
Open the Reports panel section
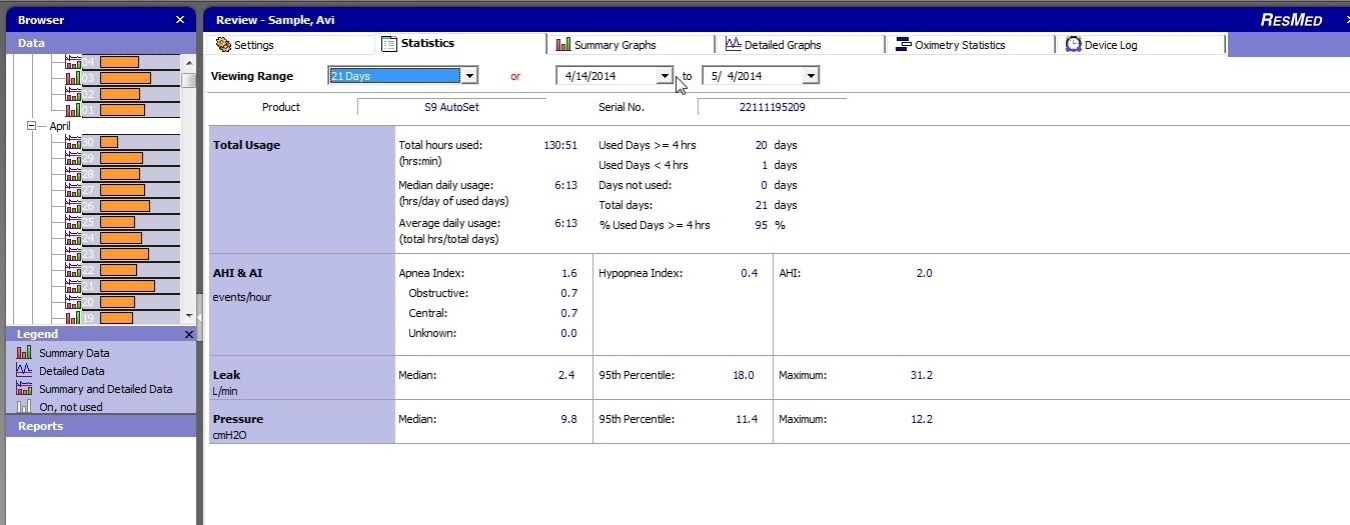pyautogui.click(x=40, y=426)
